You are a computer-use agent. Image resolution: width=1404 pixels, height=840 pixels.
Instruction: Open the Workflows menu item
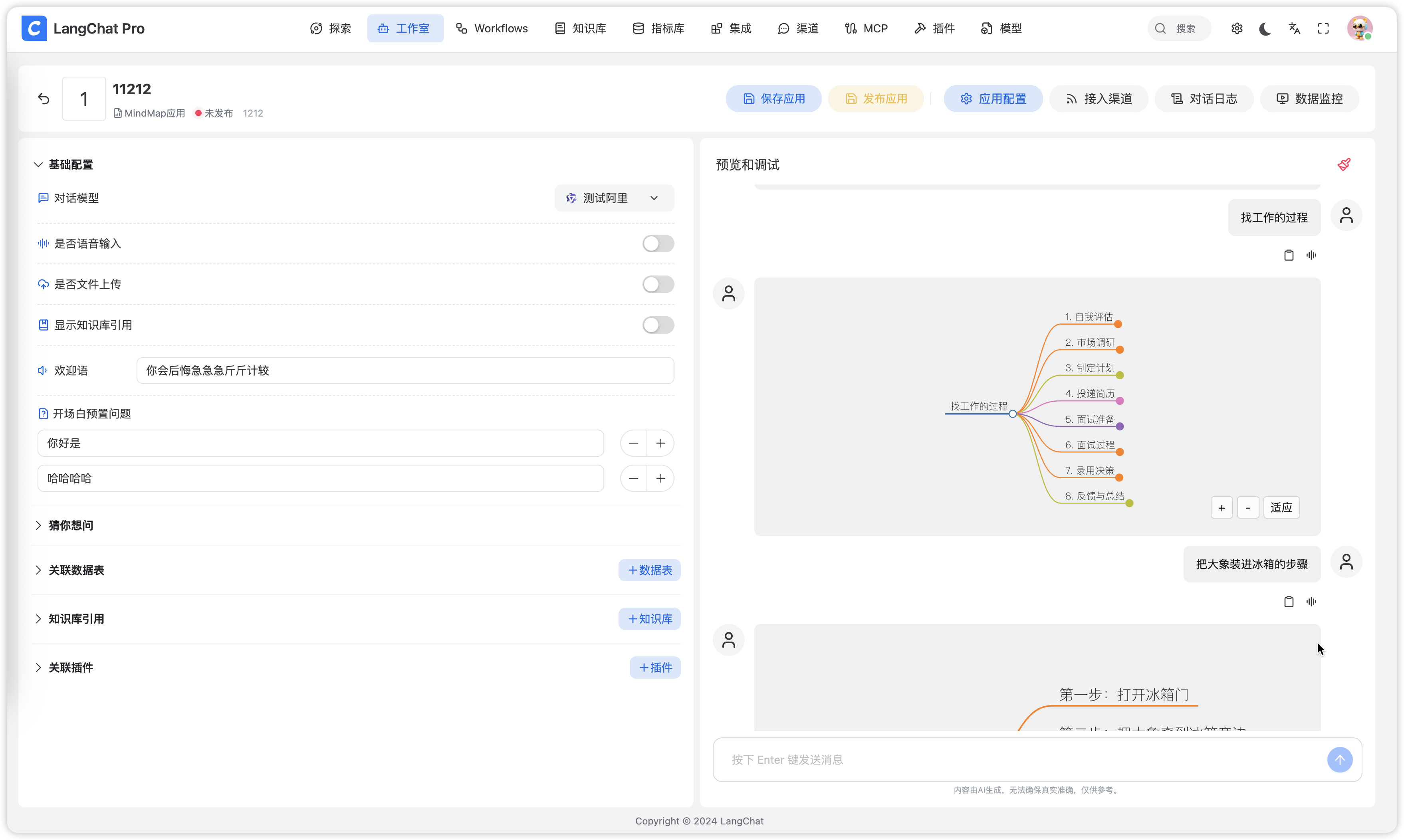[492, 28]
